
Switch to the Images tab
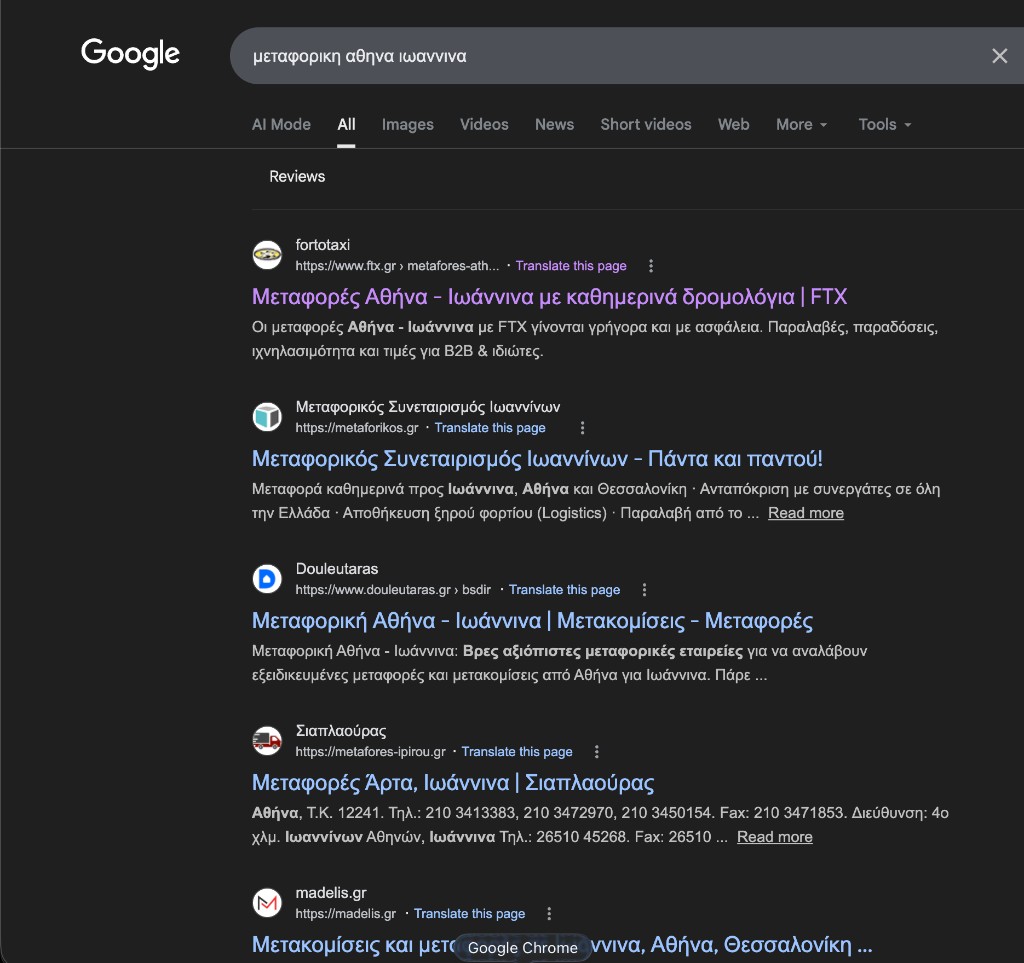point(407,125)
